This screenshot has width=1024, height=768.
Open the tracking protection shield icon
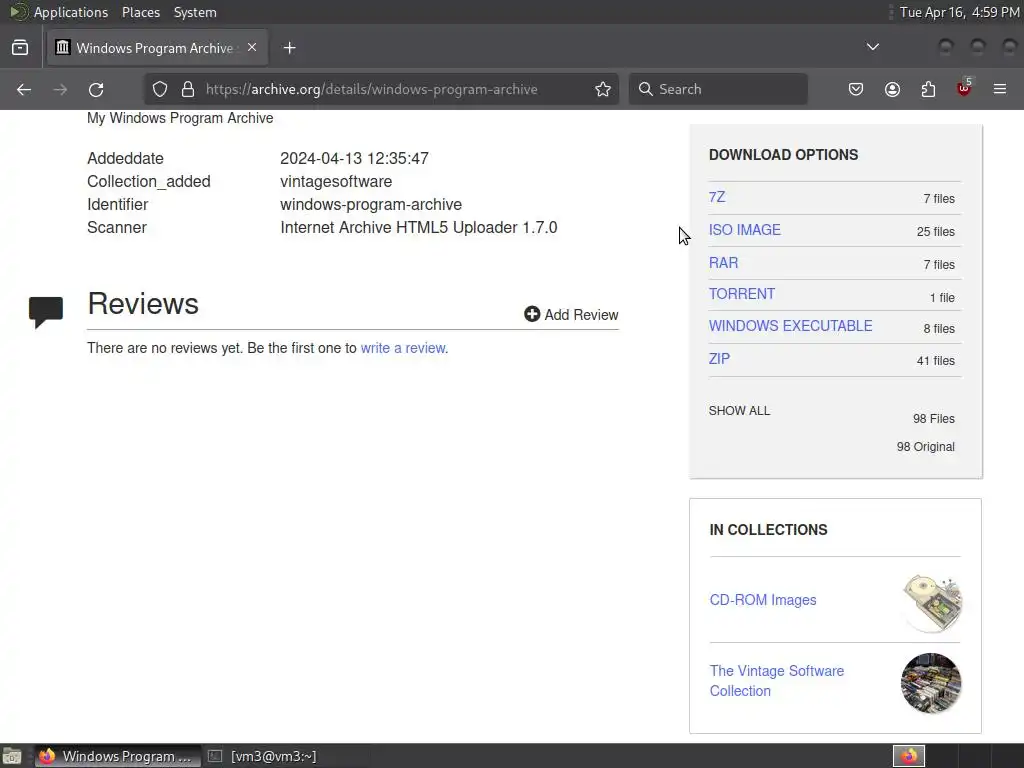point(160,89)
